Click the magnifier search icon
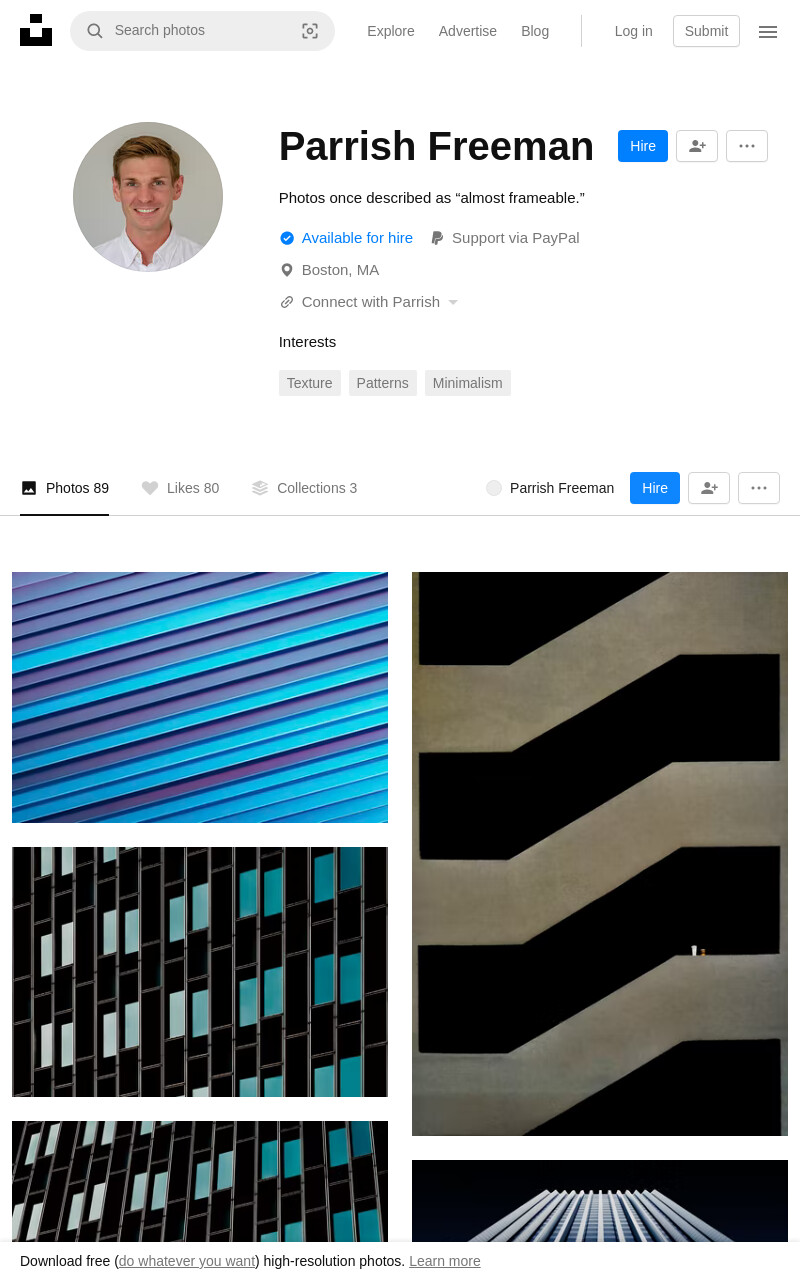The width and height of the screenshot is (800, 1280). (x=95, y=31)
